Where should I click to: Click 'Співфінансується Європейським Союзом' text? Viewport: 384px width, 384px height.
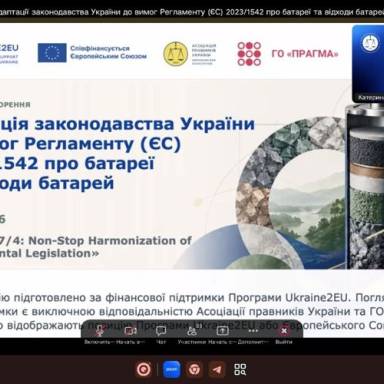[108, 52]
